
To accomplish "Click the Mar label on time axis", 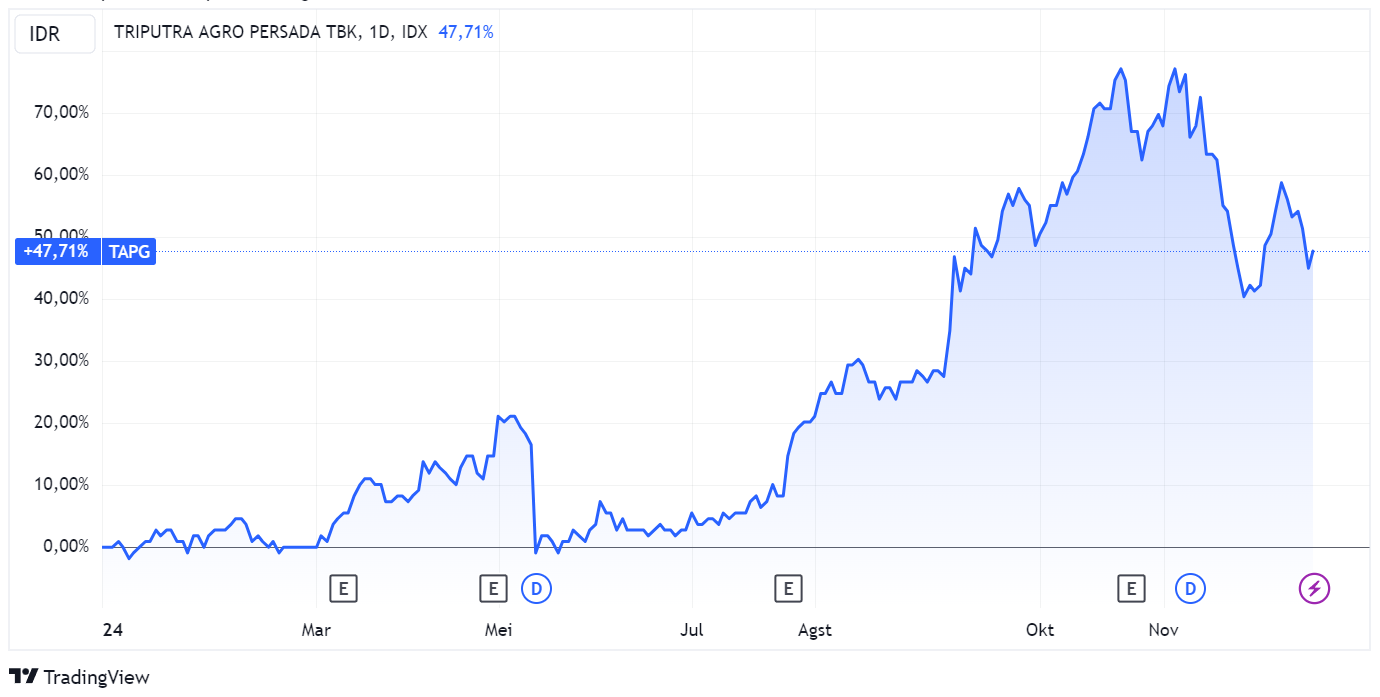I will pos(316,630).
